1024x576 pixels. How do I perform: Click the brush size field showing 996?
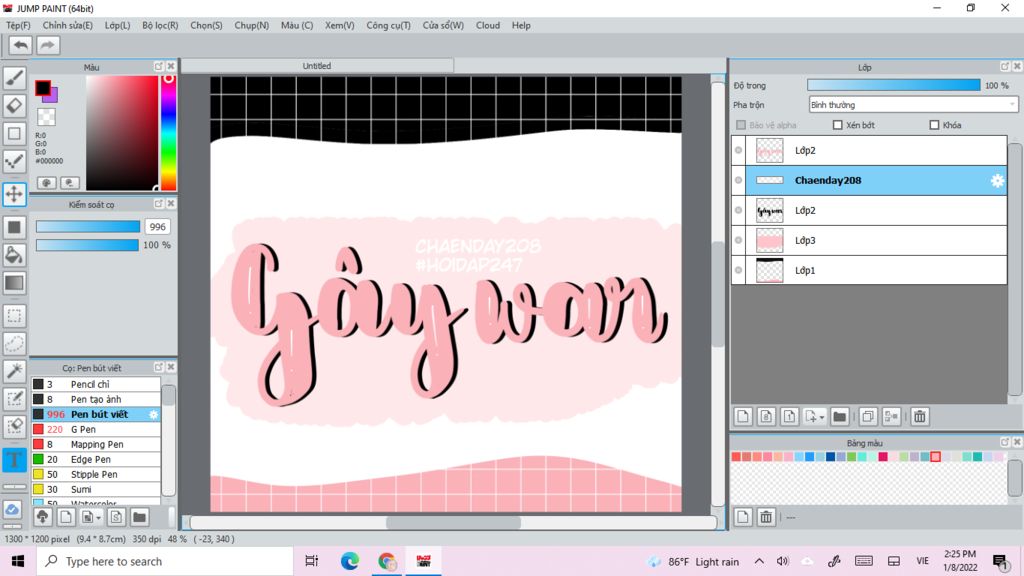coord(157,227)
